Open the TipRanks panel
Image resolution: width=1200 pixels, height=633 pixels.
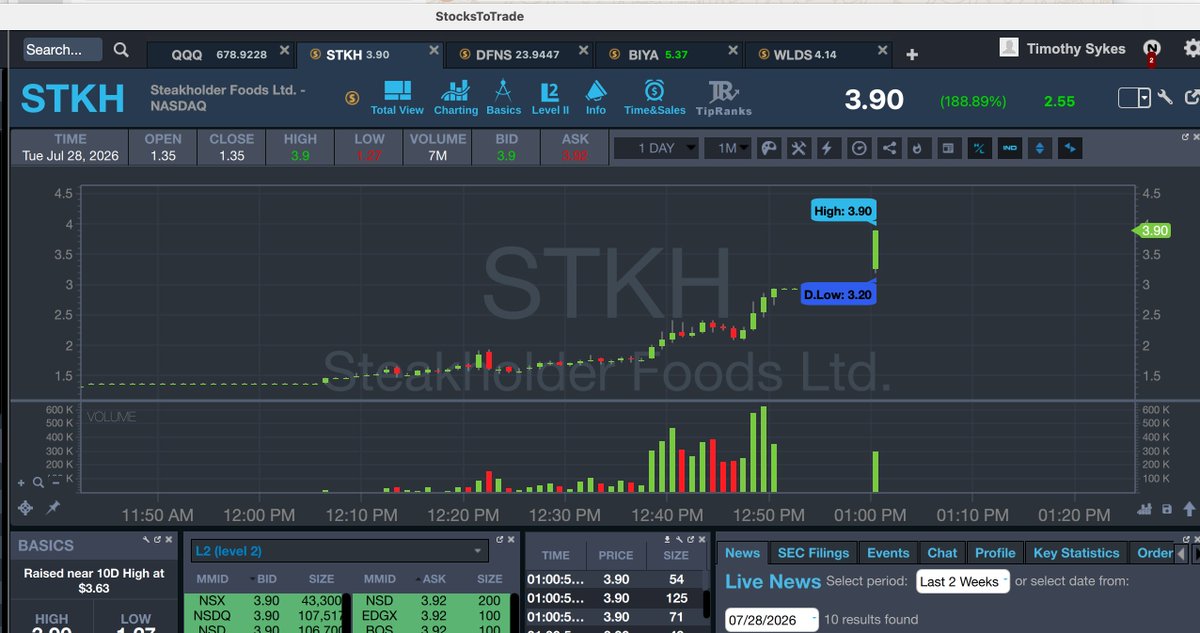[724, 98]
